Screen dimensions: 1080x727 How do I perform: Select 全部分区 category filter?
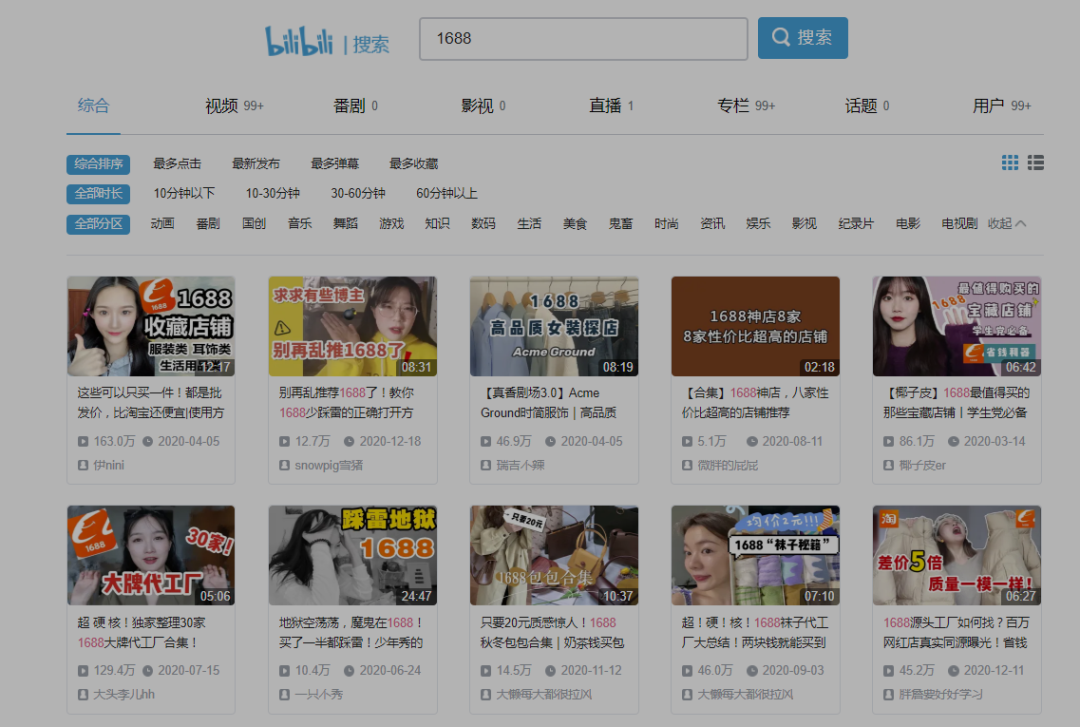(98, 224)
